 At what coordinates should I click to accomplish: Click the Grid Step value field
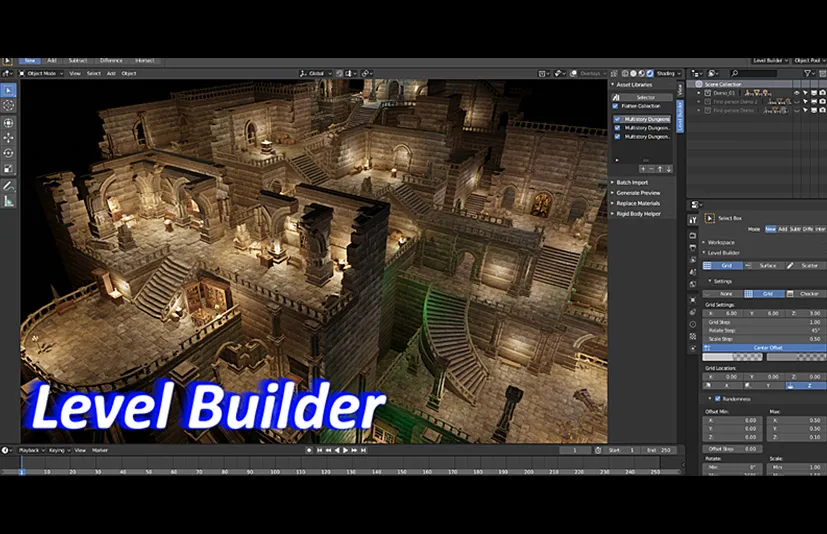click(x=765, y=322)
